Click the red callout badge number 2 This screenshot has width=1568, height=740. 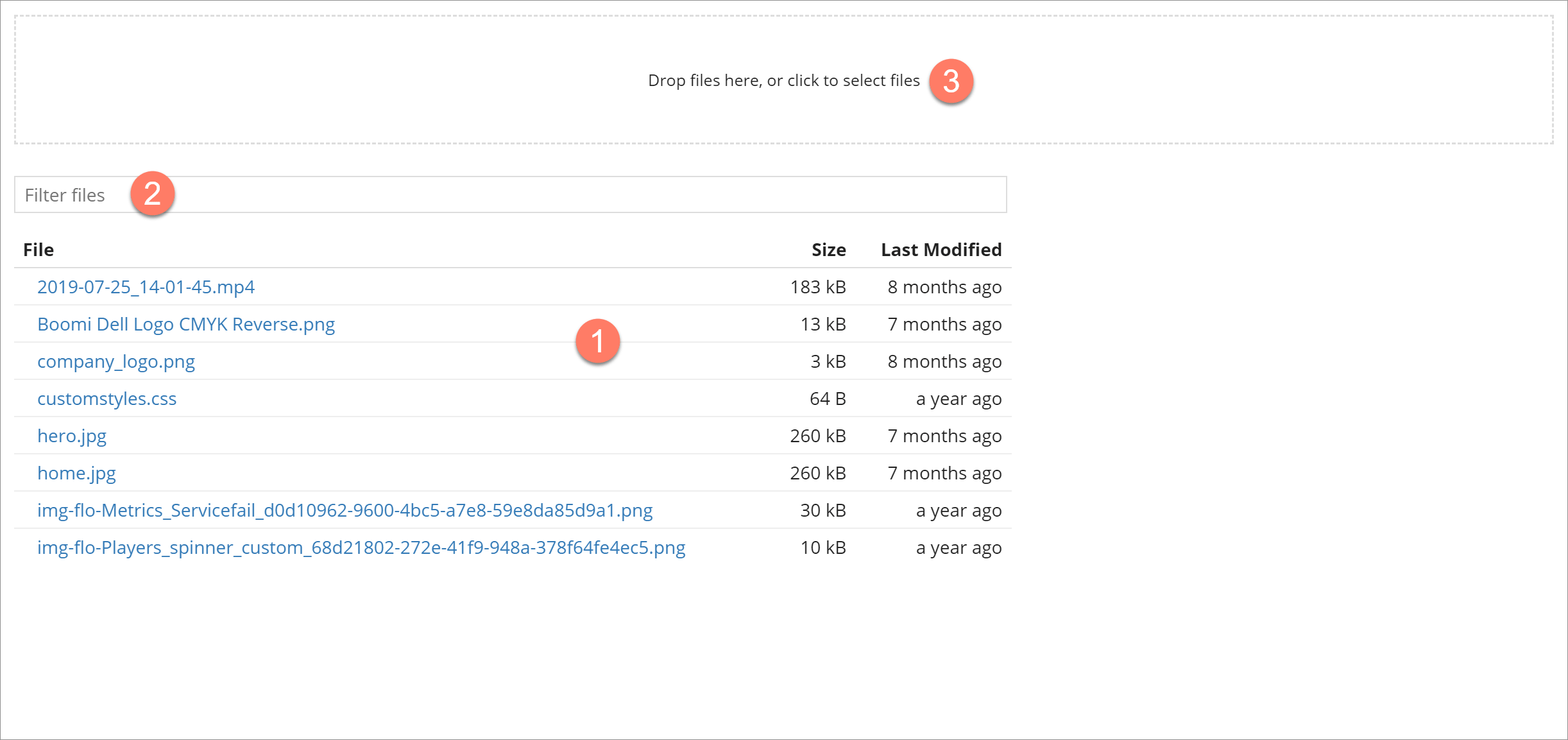pos(152,194)
